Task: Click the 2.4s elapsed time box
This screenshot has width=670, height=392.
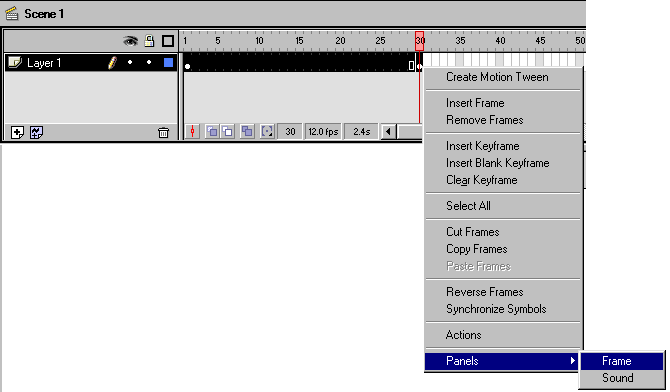Action: point(361,132)
